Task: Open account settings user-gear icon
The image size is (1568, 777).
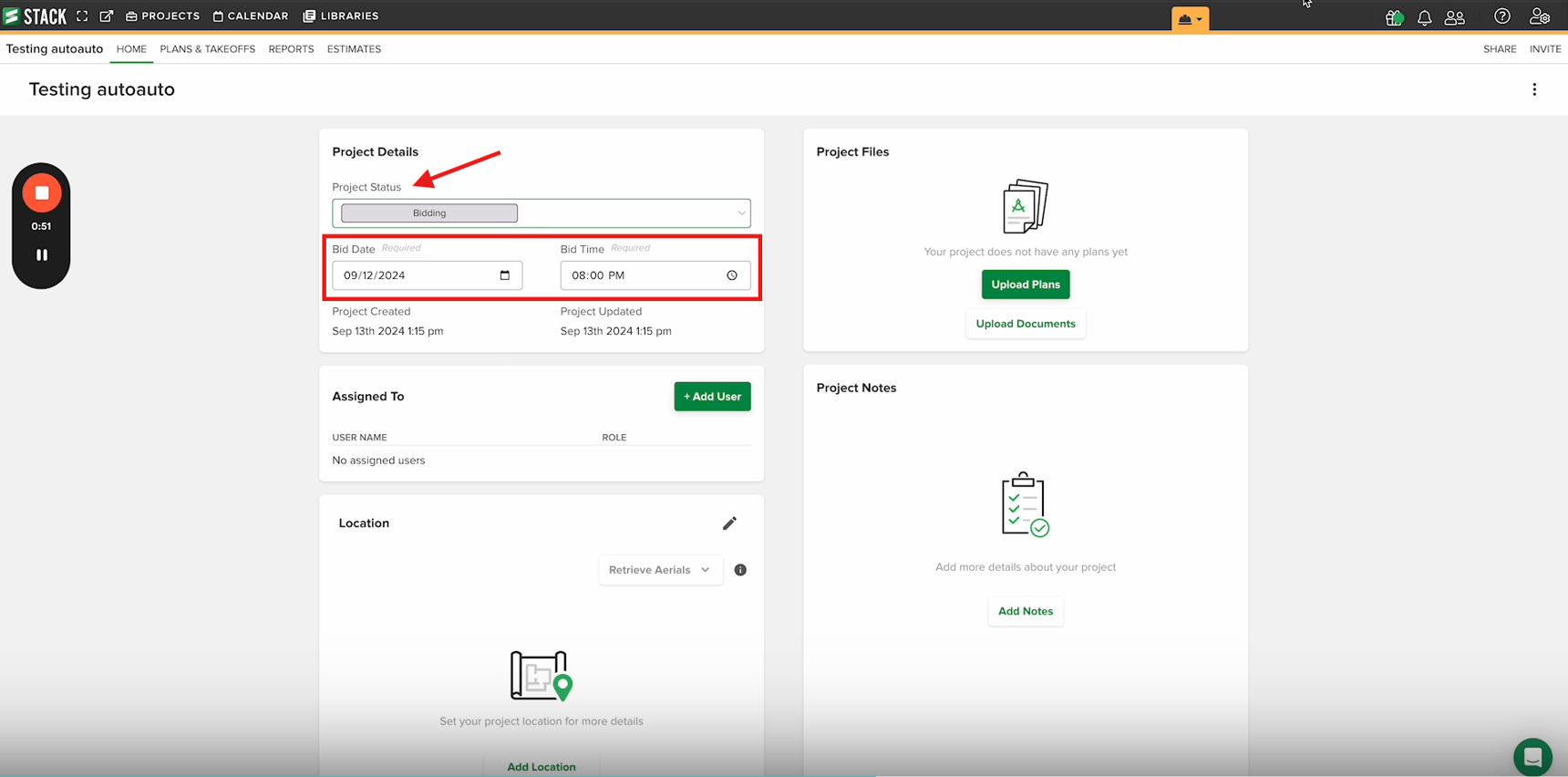Action: pyautogui.click(x=1540, y=16)
